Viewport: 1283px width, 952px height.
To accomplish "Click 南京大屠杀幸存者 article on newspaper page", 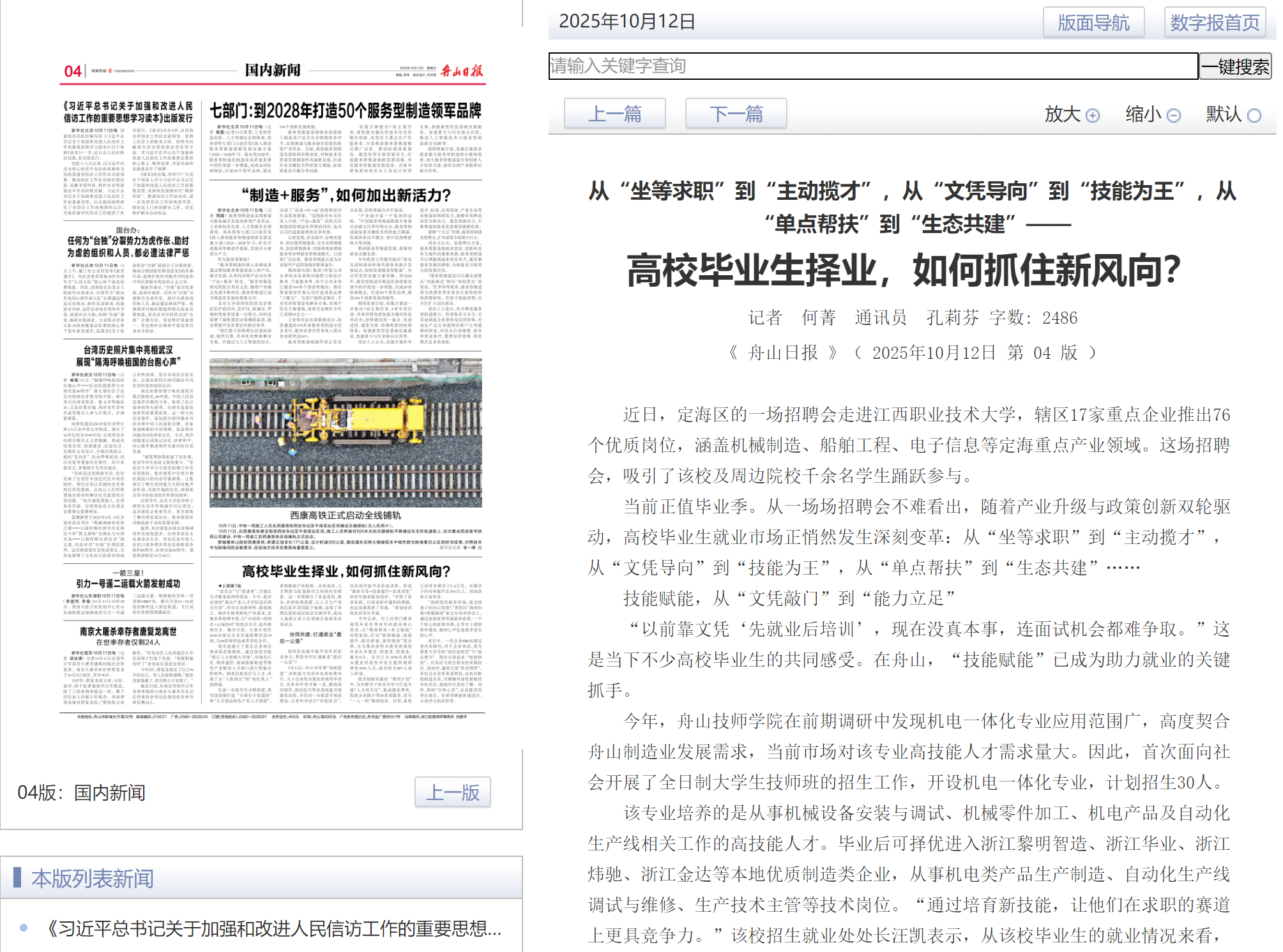I will tap(128, 631).
